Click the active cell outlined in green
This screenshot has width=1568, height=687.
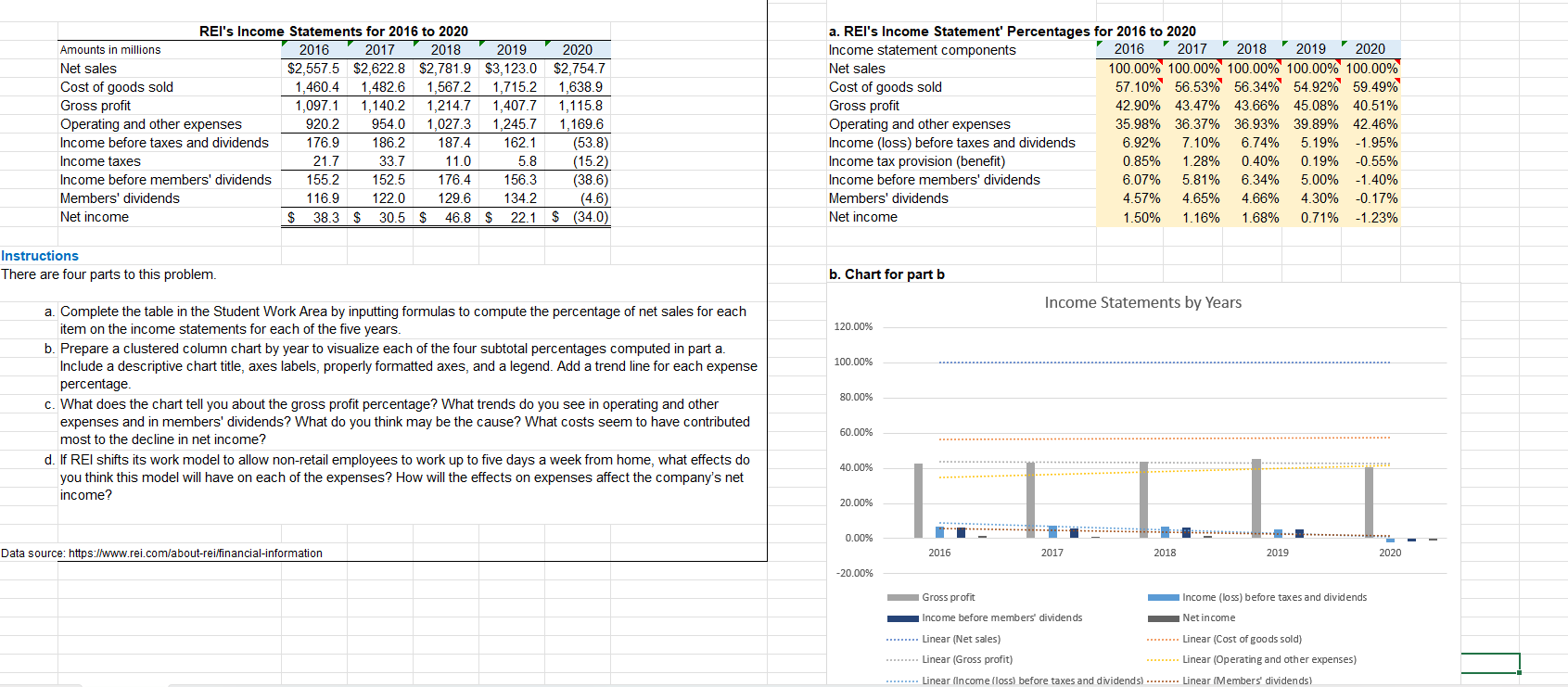coord(1490,663)
